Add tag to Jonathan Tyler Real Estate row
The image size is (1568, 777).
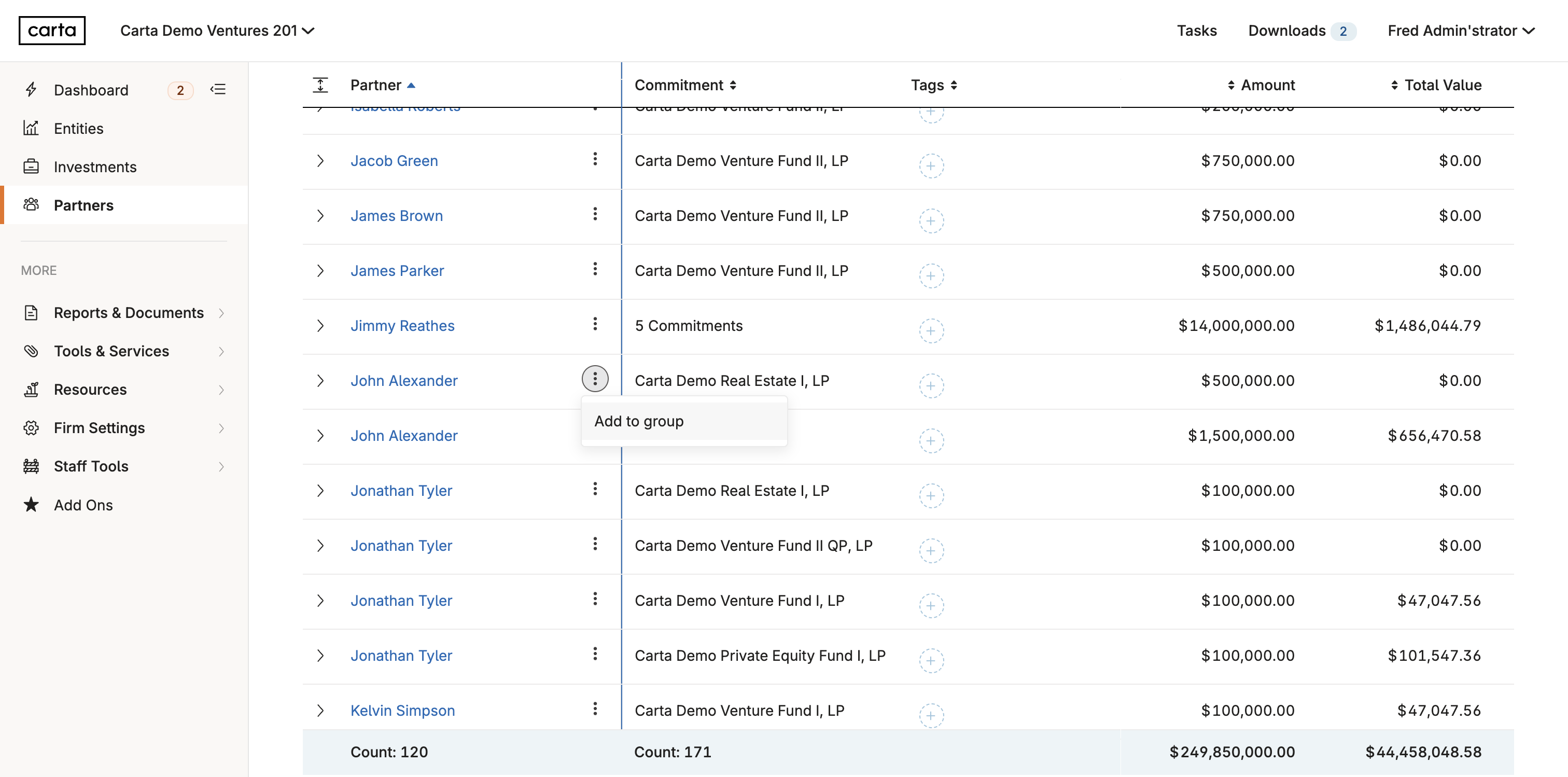pyautogui.click(x=931, y=496)
